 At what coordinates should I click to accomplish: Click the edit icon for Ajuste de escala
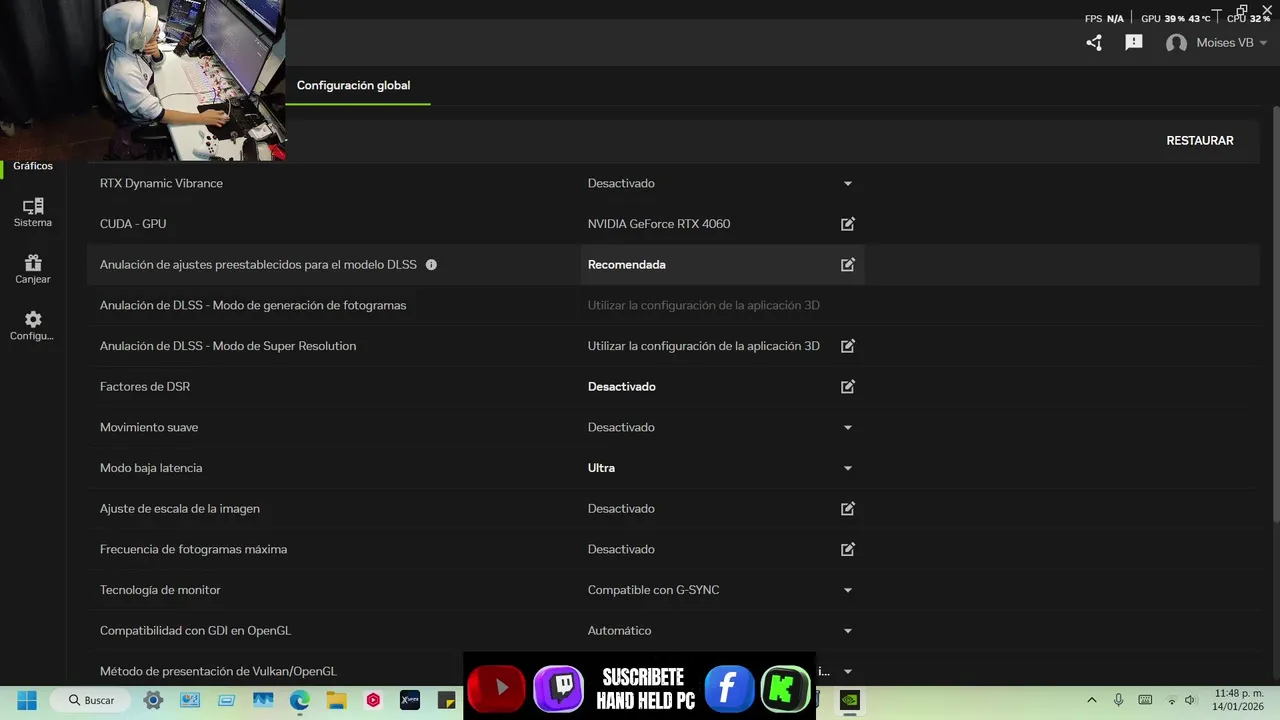[848, 509]
